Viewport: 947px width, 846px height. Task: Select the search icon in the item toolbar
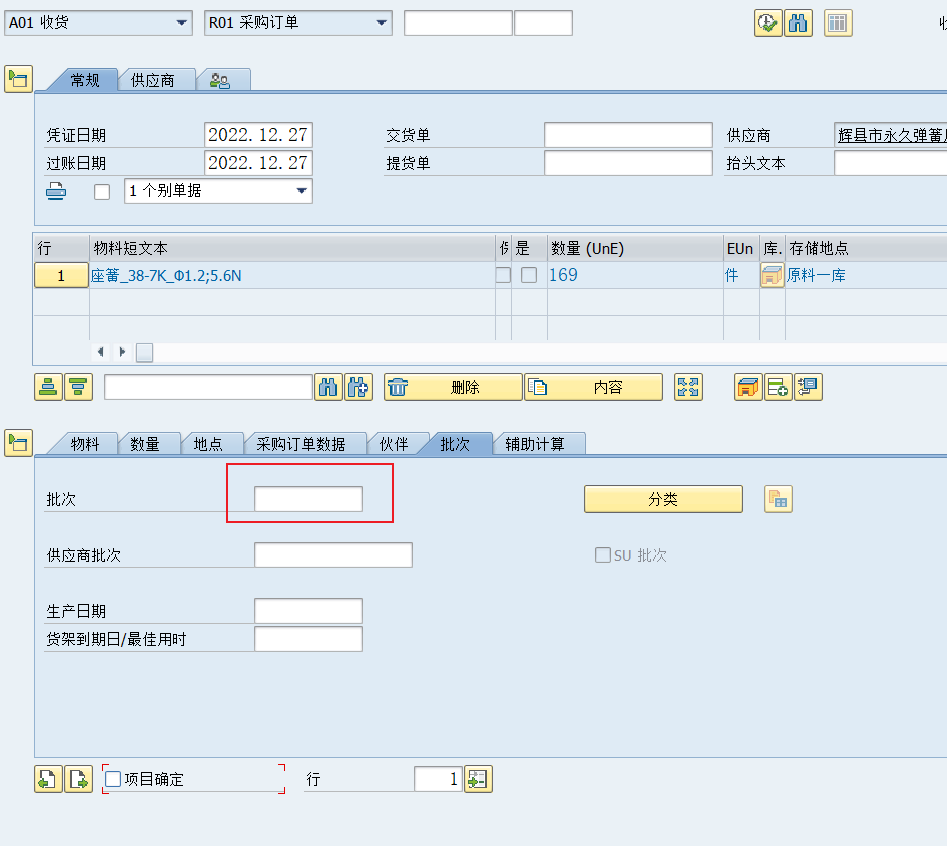[x=328, y=386]
